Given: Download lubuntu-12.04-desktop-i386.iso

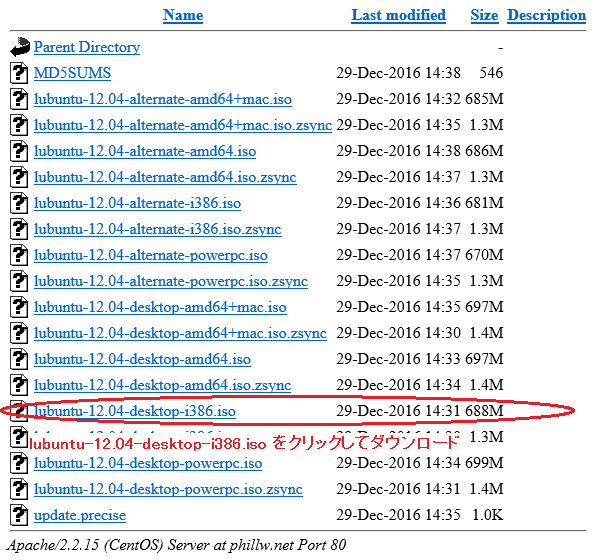Looking at the screenshot, I should pos(135,411).
